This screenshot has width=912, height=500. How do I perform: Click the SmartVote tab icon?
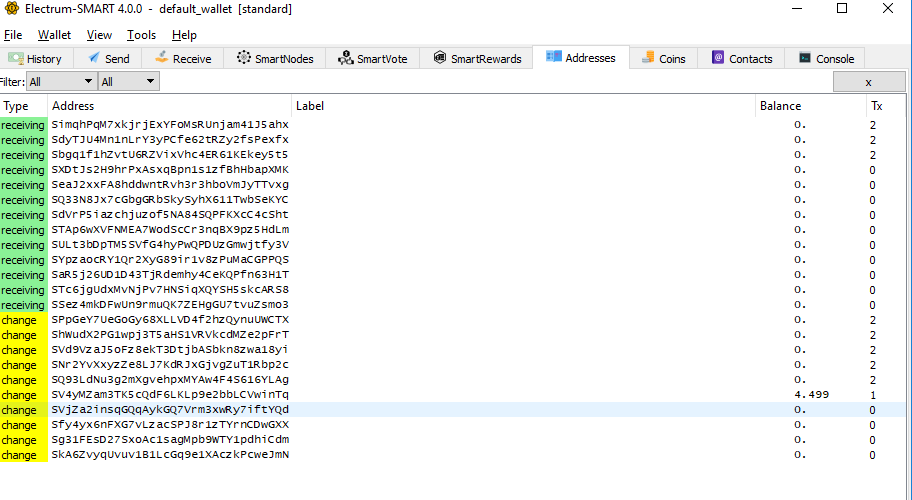pyautogui.click(x=345, y=58)
